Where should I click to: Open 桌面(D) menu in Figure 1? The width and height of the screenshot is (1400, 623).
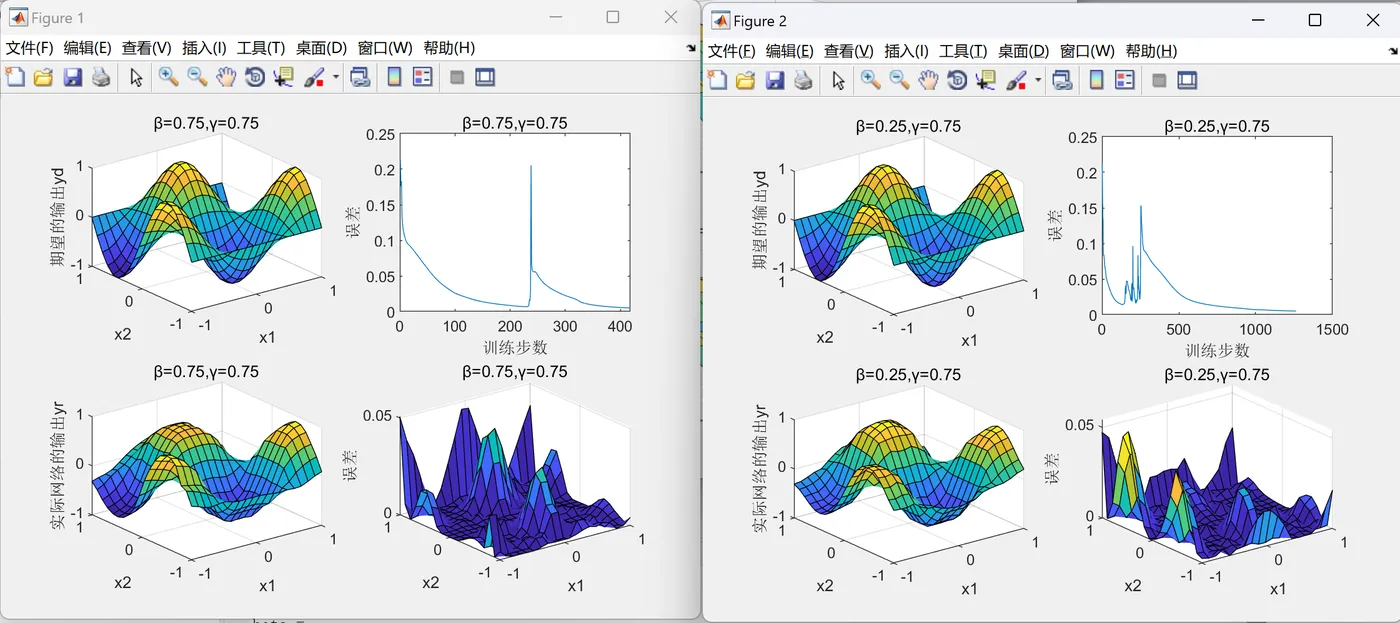[321, 48]
